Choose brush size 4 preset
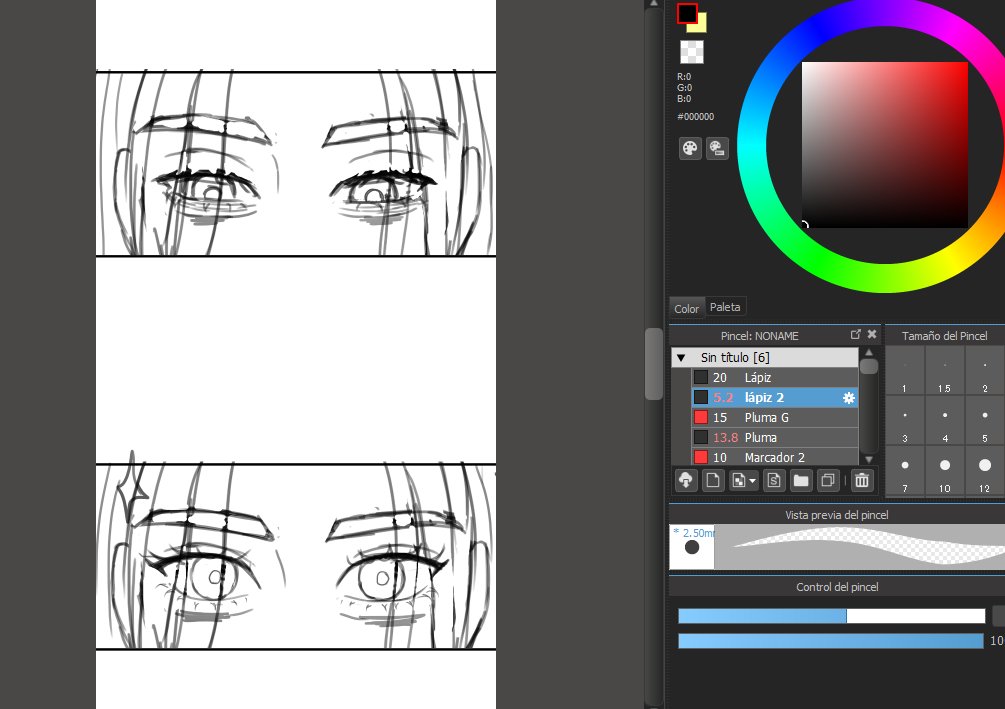Screen dimensions: 1005x709 [x=945, y=421]
